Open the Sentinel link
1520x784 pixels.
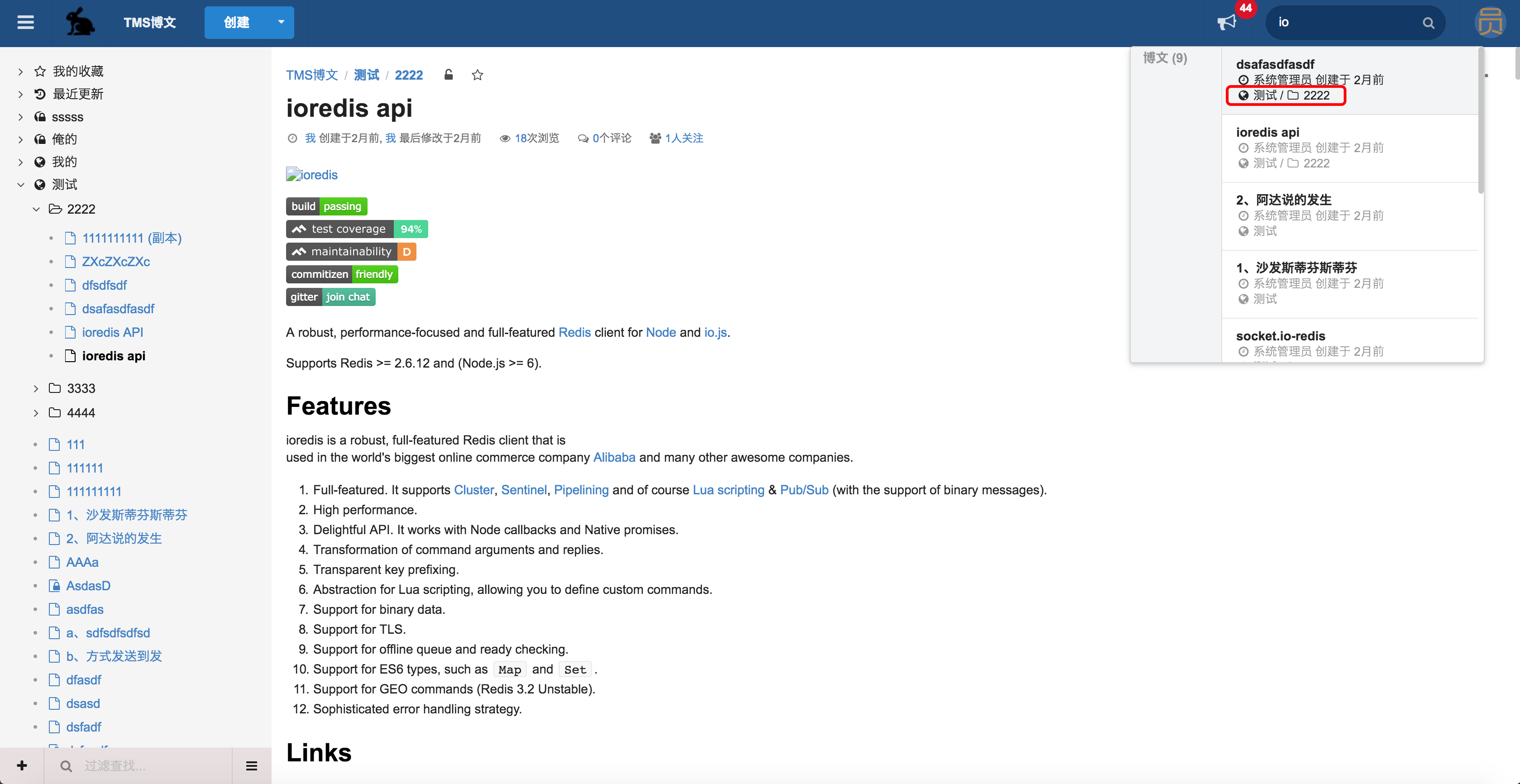click(x=523, y=490)
